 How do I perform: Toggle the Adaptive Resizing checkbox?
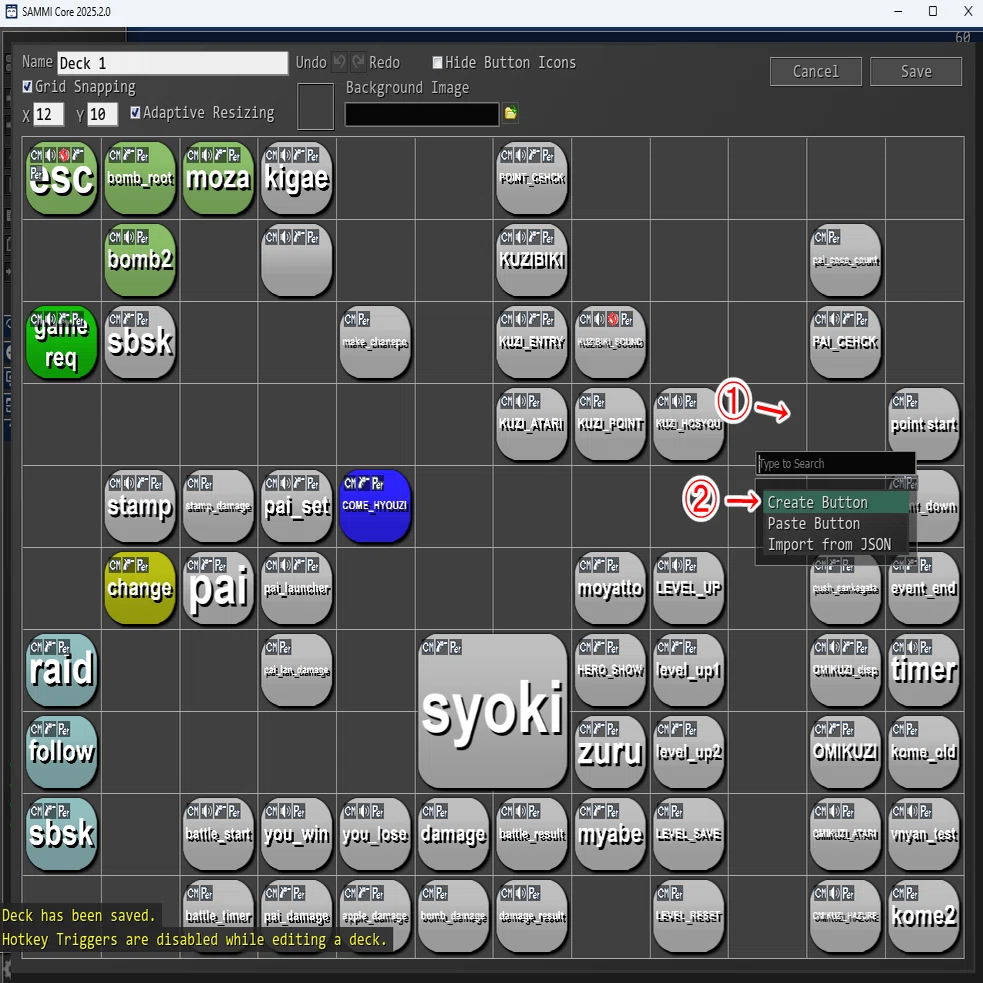(135, 113)
